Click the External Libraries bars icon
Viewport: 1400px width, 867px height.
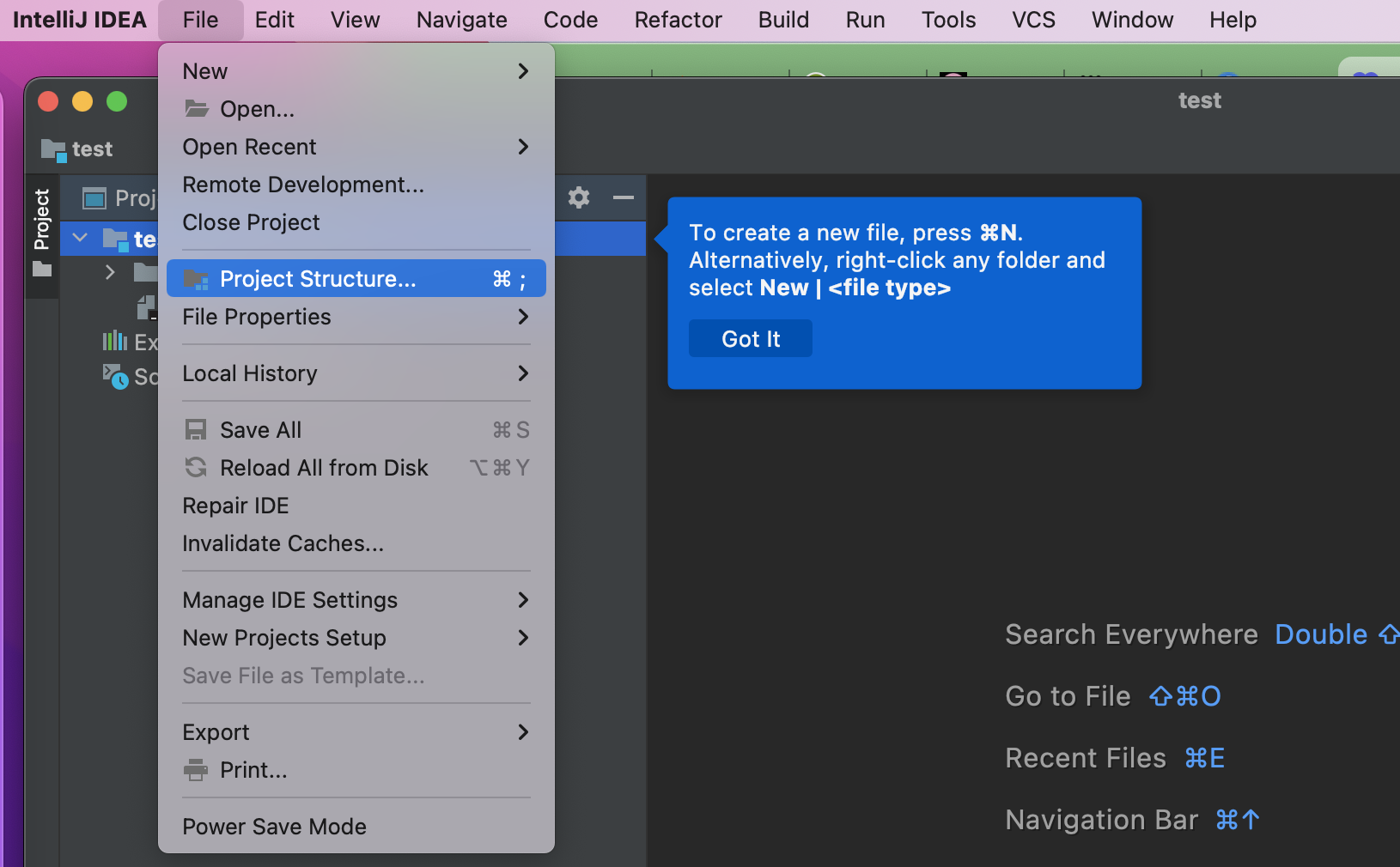[x=115, y=342]
